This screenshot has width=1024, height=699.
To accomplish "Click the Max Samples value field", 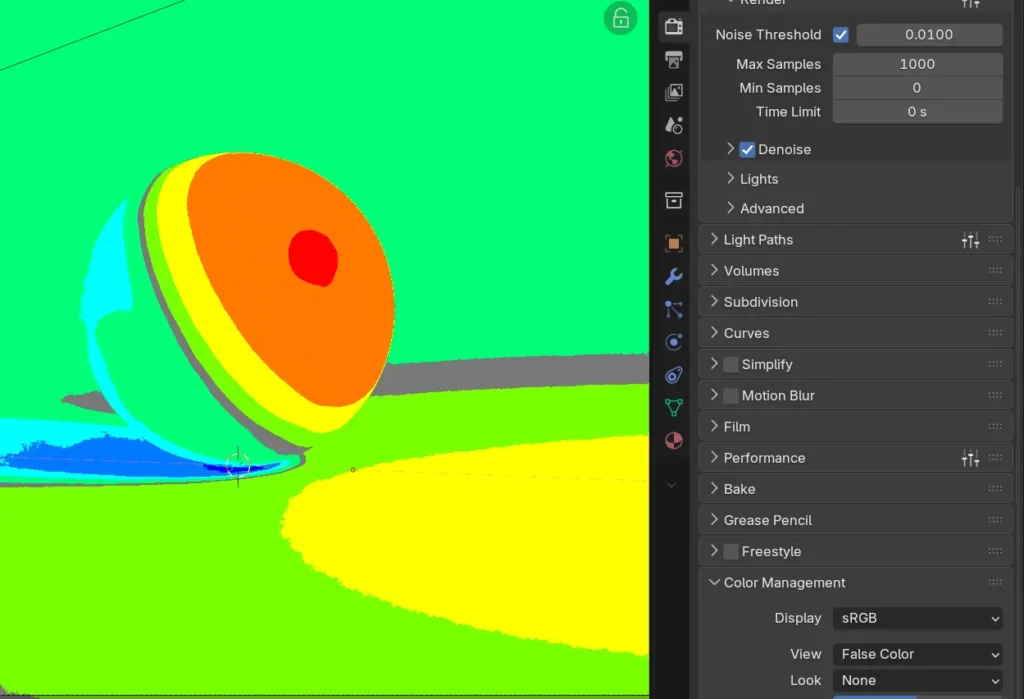I will tap(917, 64).
